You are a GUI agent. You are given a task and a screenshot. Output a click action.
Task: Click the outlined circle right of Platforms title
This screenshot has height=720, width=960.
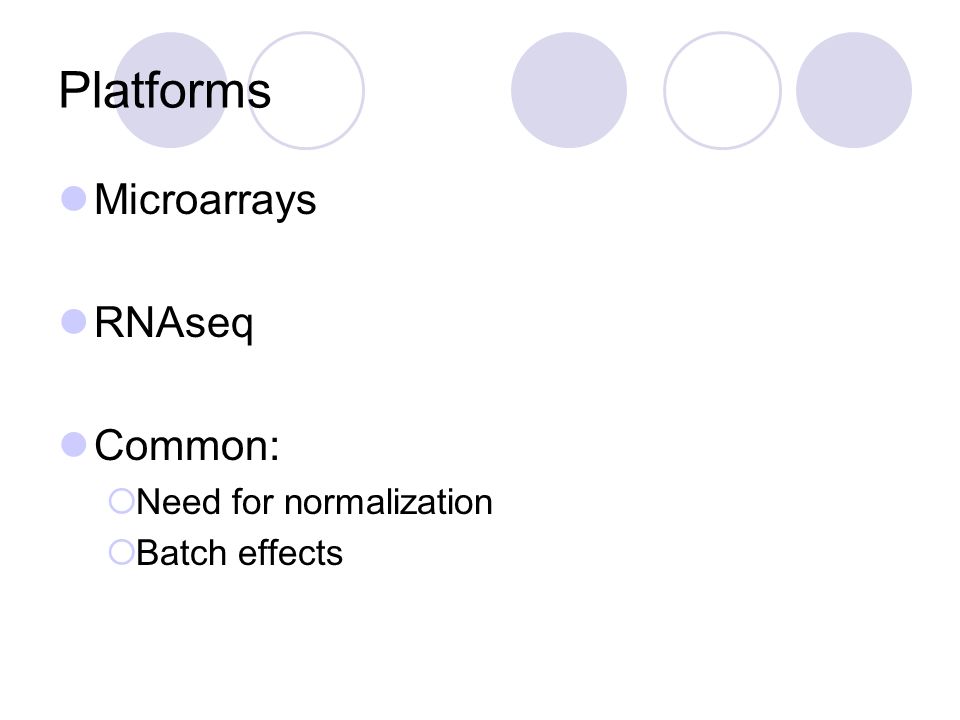pos(306,90)
